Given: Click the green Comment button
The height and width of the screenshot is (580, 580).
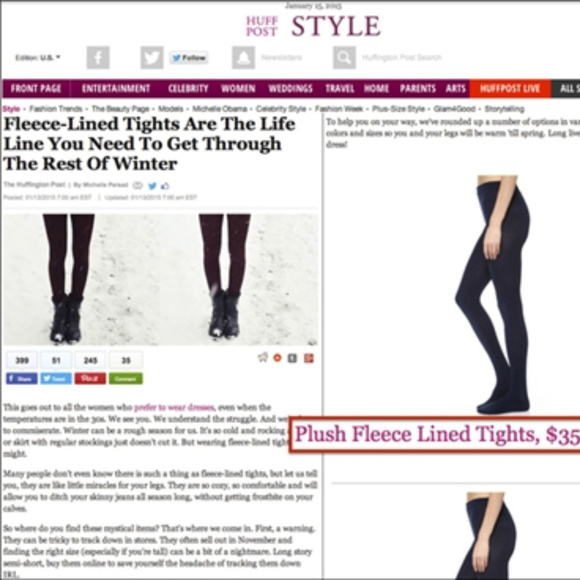Looking at the screenshot, I should click(x=126, y=378).
